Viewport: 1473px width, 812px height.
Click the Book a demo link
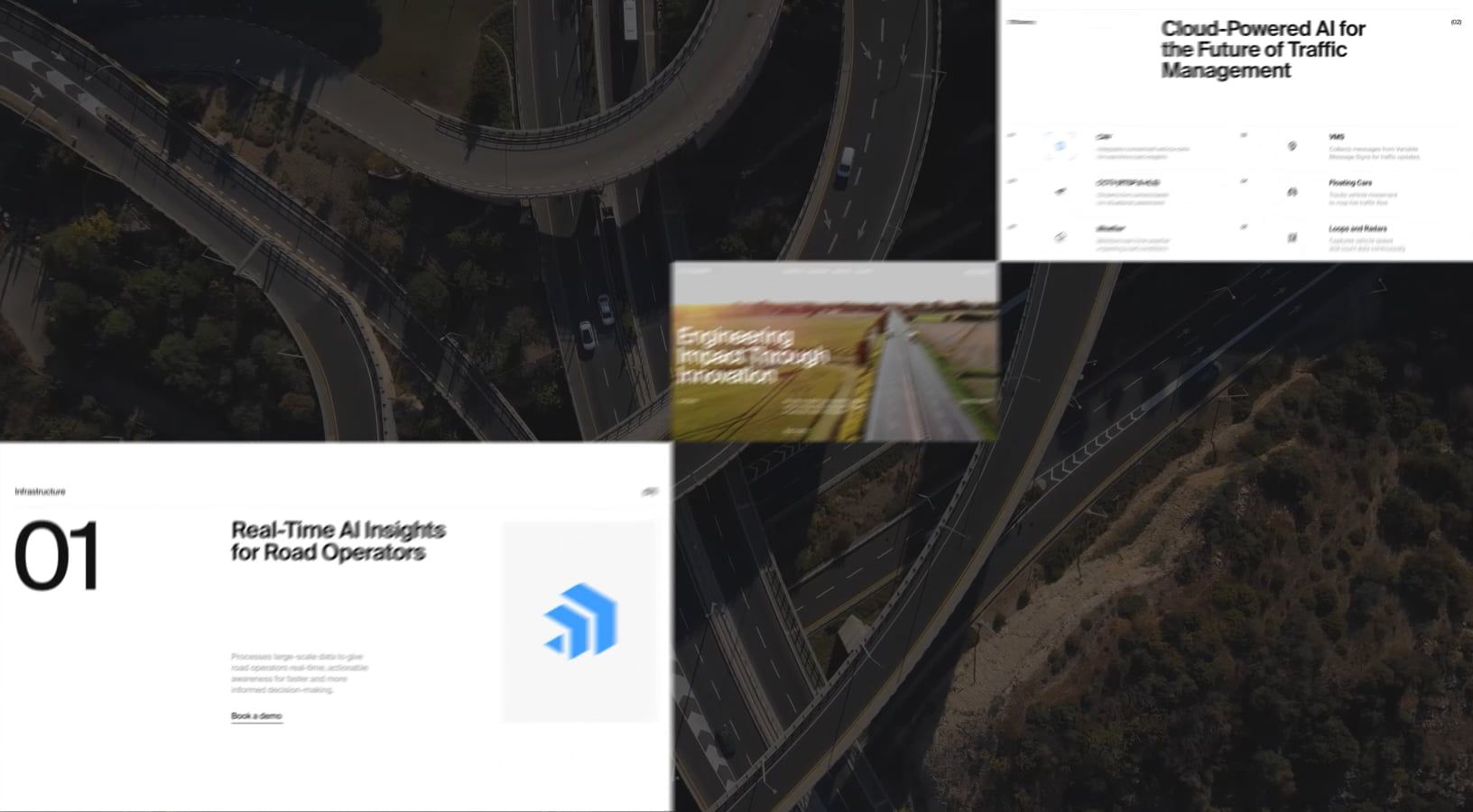tap(256, 716)
